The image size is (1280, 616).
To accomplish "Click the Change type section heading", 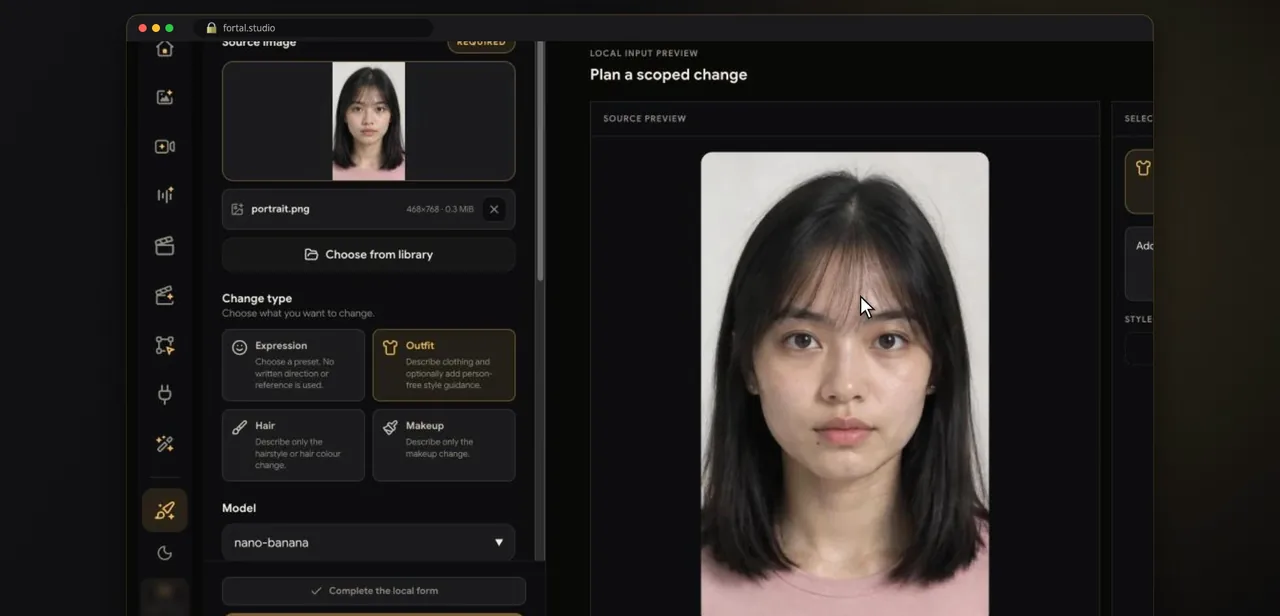I will click(x=257, y=298).
